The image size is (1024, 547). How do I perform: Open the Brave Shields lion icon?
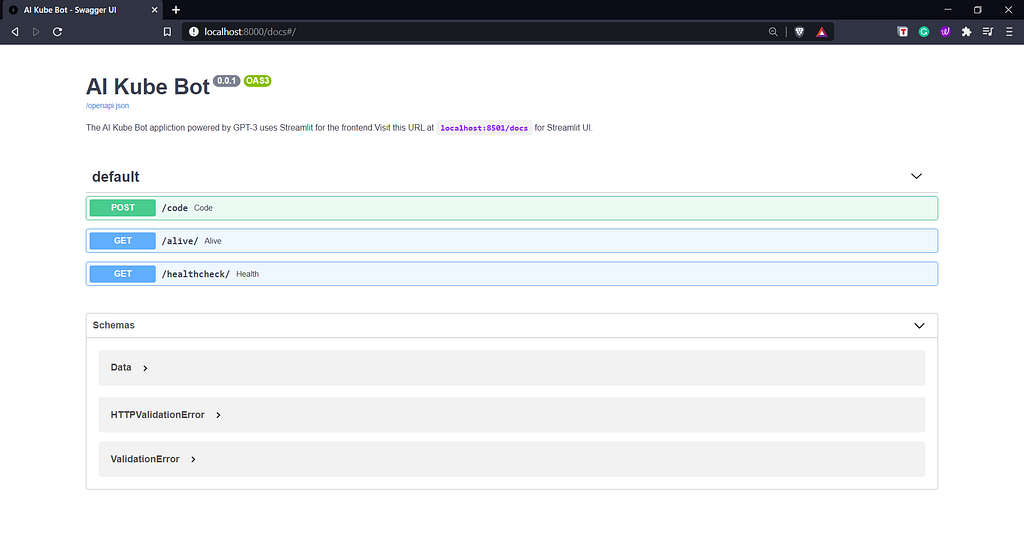pyautogui.click(x=799, y=31)
